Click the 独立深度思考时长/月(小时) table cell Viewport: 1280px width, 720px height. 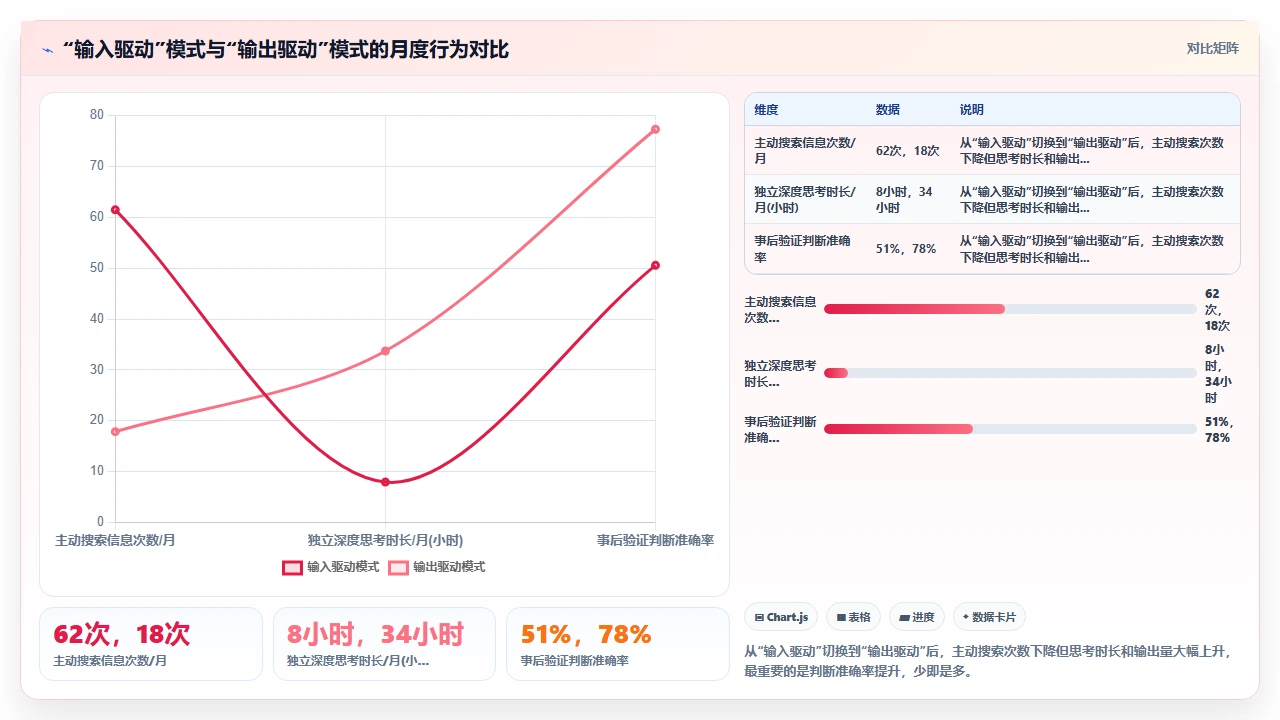[805, 199]
